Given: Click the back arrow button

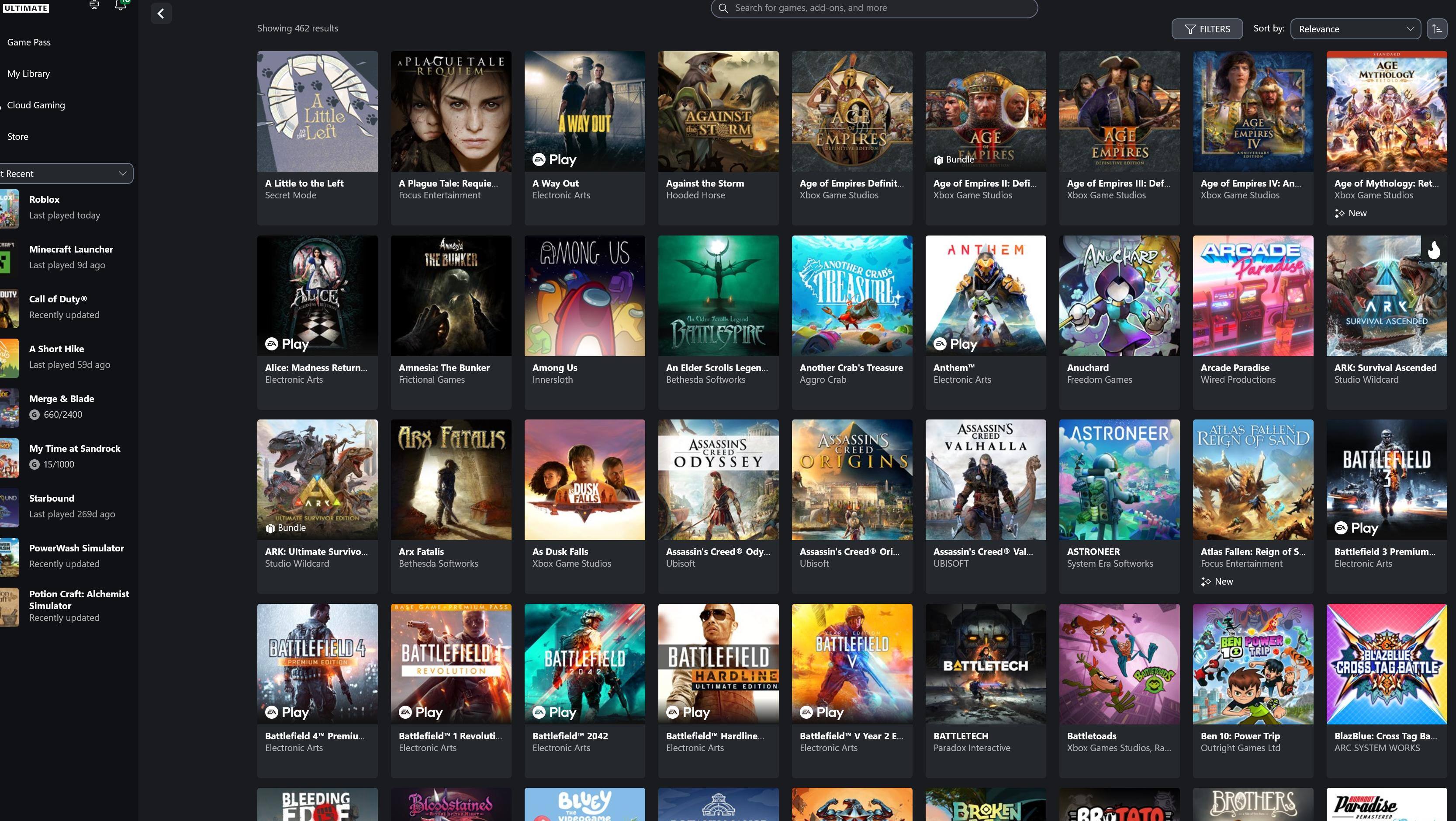Looking at the screenshot, I should (x=161, y=13).
